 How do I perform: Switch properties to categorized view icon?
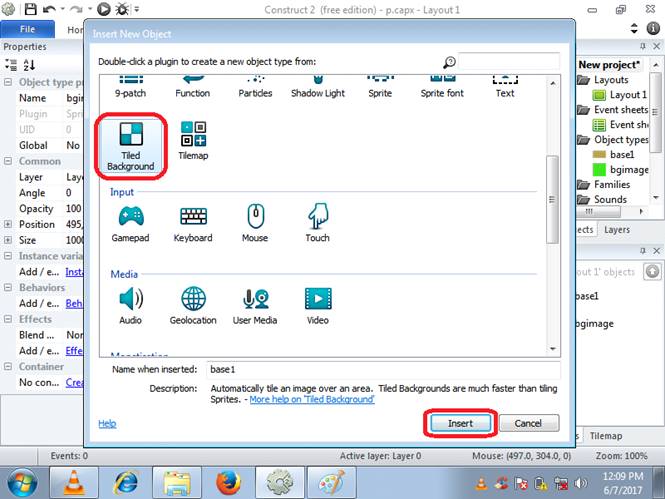(x=11, y=65)
